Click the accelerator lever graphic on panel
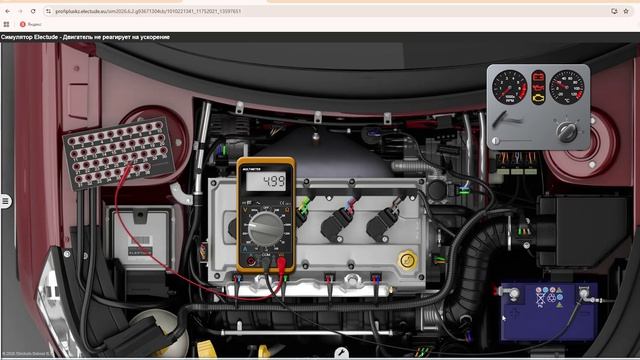 (x=507, y=119)
